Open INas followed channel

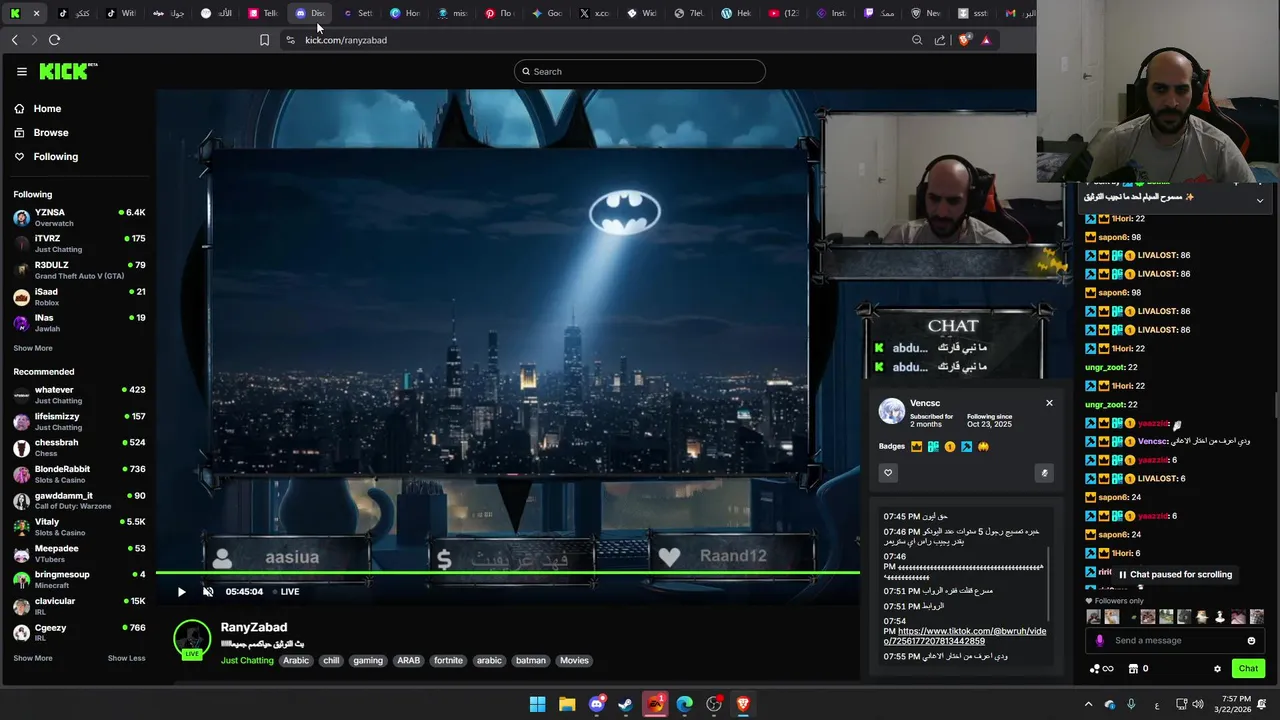tap(79, 322)
